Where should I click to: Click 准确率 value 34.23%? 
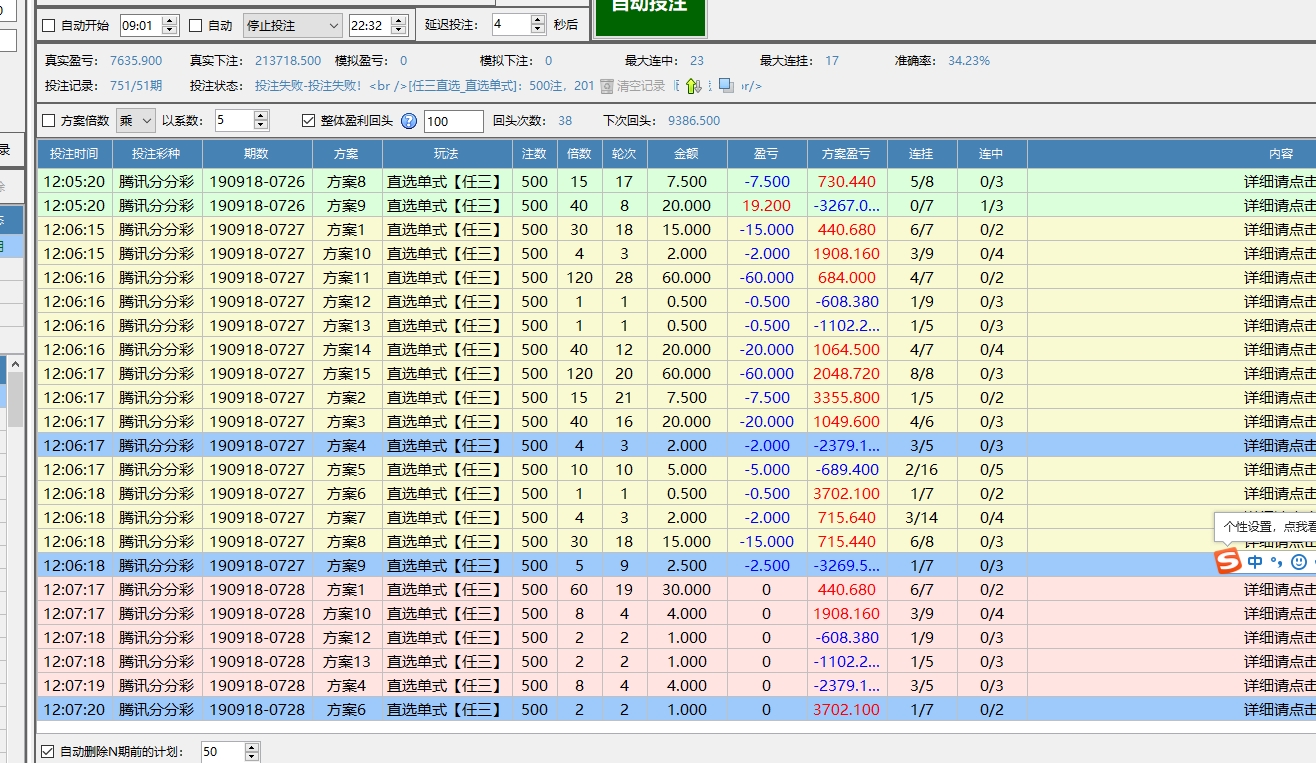(969, 61)
